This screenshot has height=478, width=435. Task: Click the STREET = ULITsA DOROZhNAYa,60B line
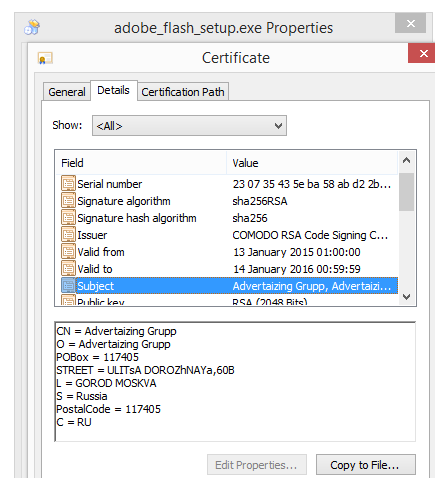145,370
